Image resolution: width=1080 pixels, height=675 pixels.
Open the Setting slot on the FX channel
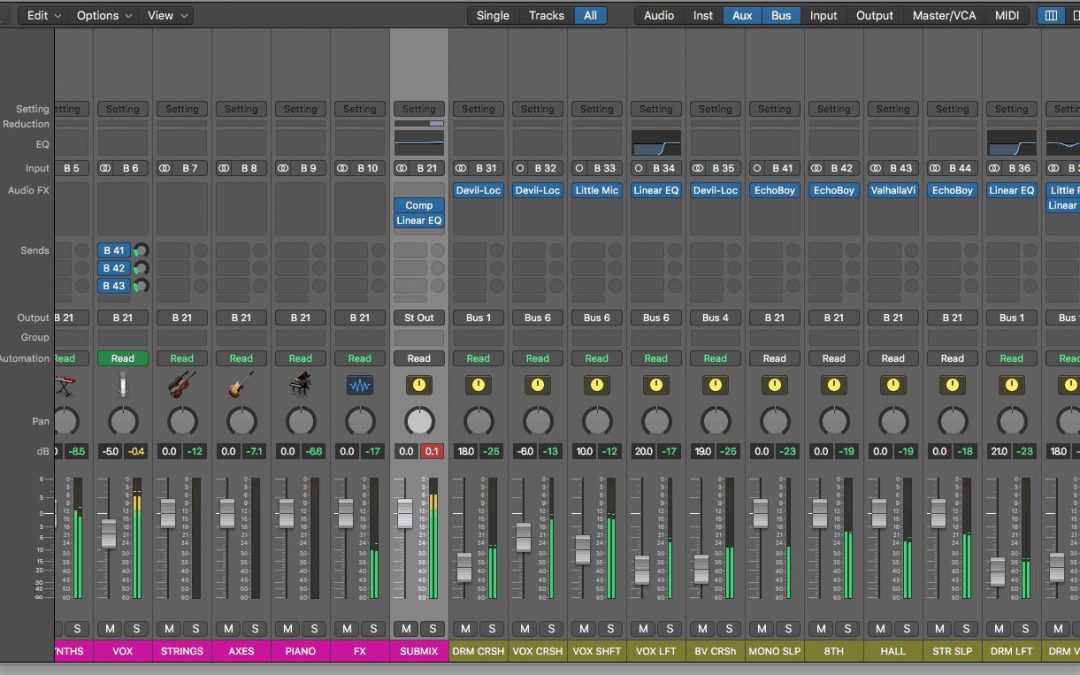(359, 108)
